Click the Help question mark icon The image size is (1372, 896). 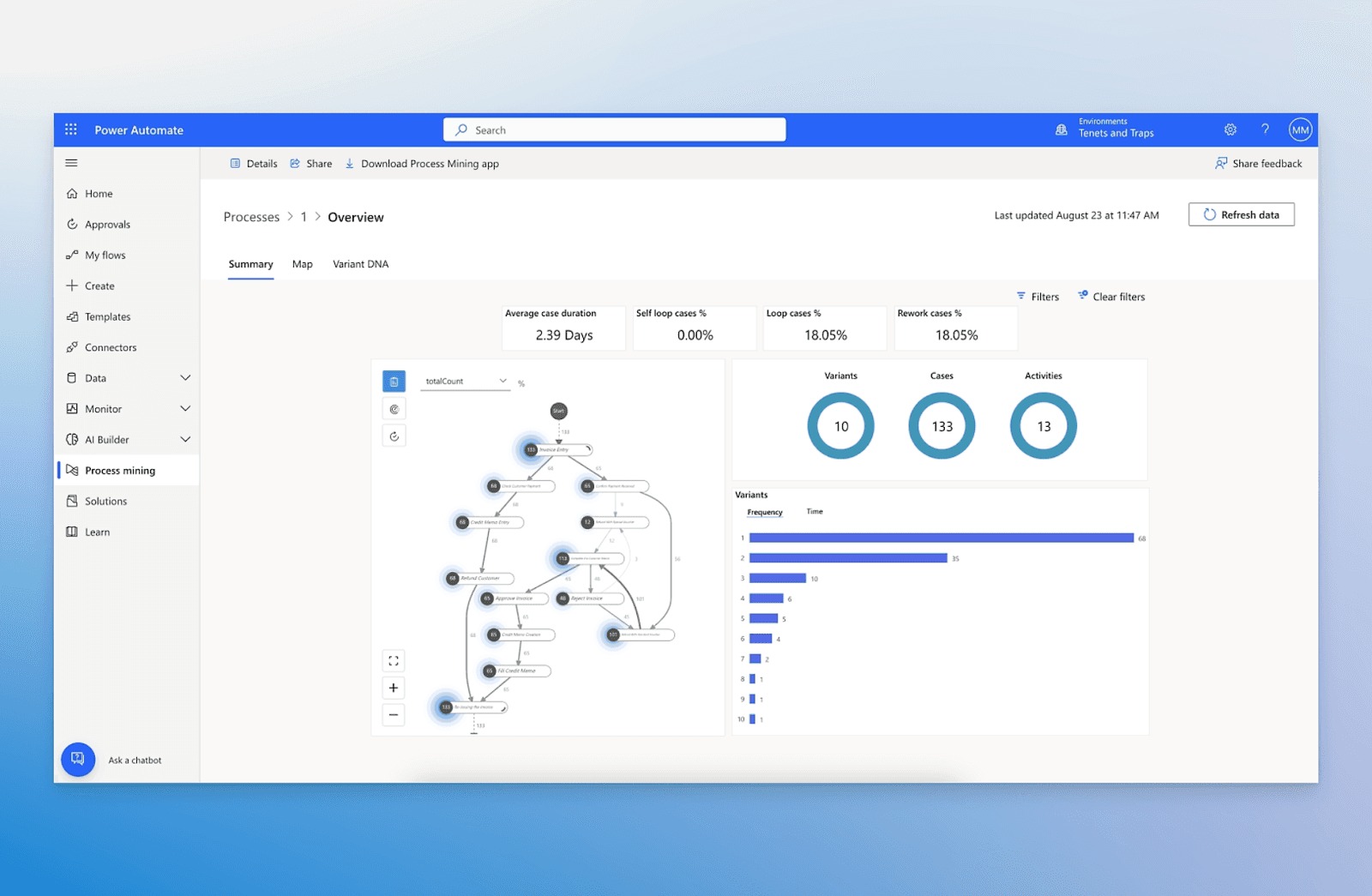[x=1265, y=129]
